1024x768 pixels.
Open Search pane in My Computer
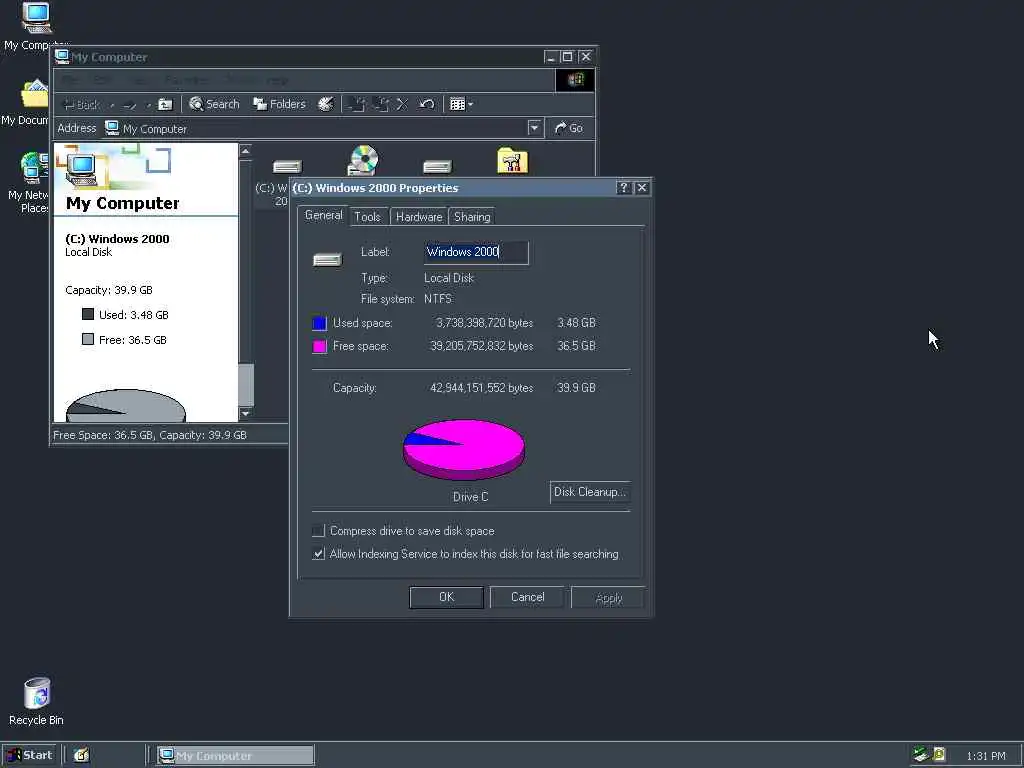214,104
